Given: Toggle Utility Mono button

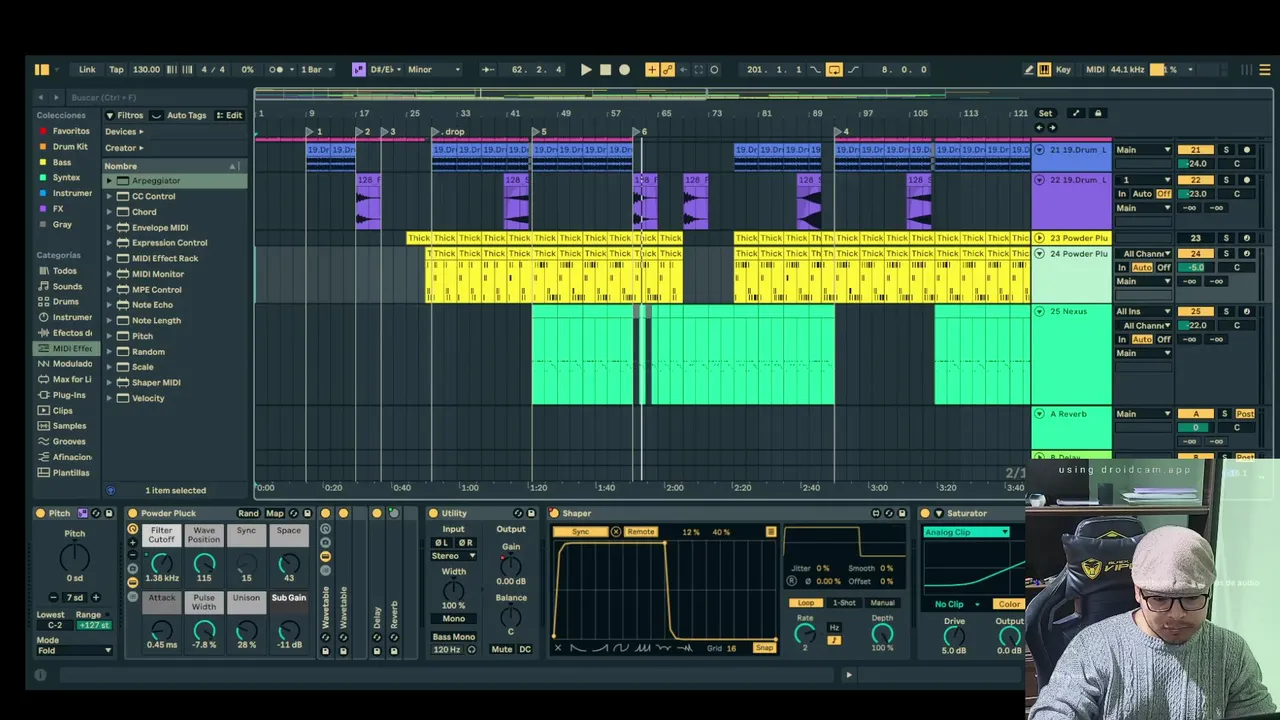Looking at the screenshot, I should click(x=453, y=619).
